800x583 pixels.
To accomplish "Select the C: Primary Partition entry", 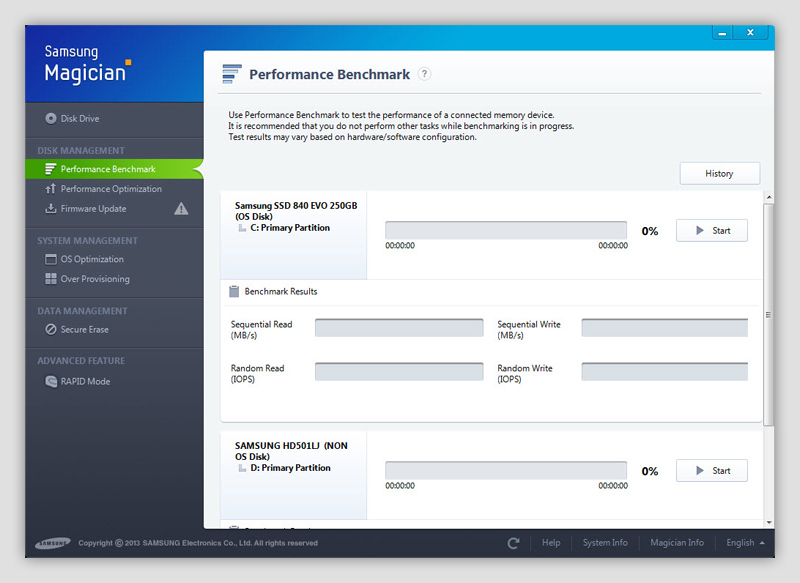I will [x=290, y=228].
